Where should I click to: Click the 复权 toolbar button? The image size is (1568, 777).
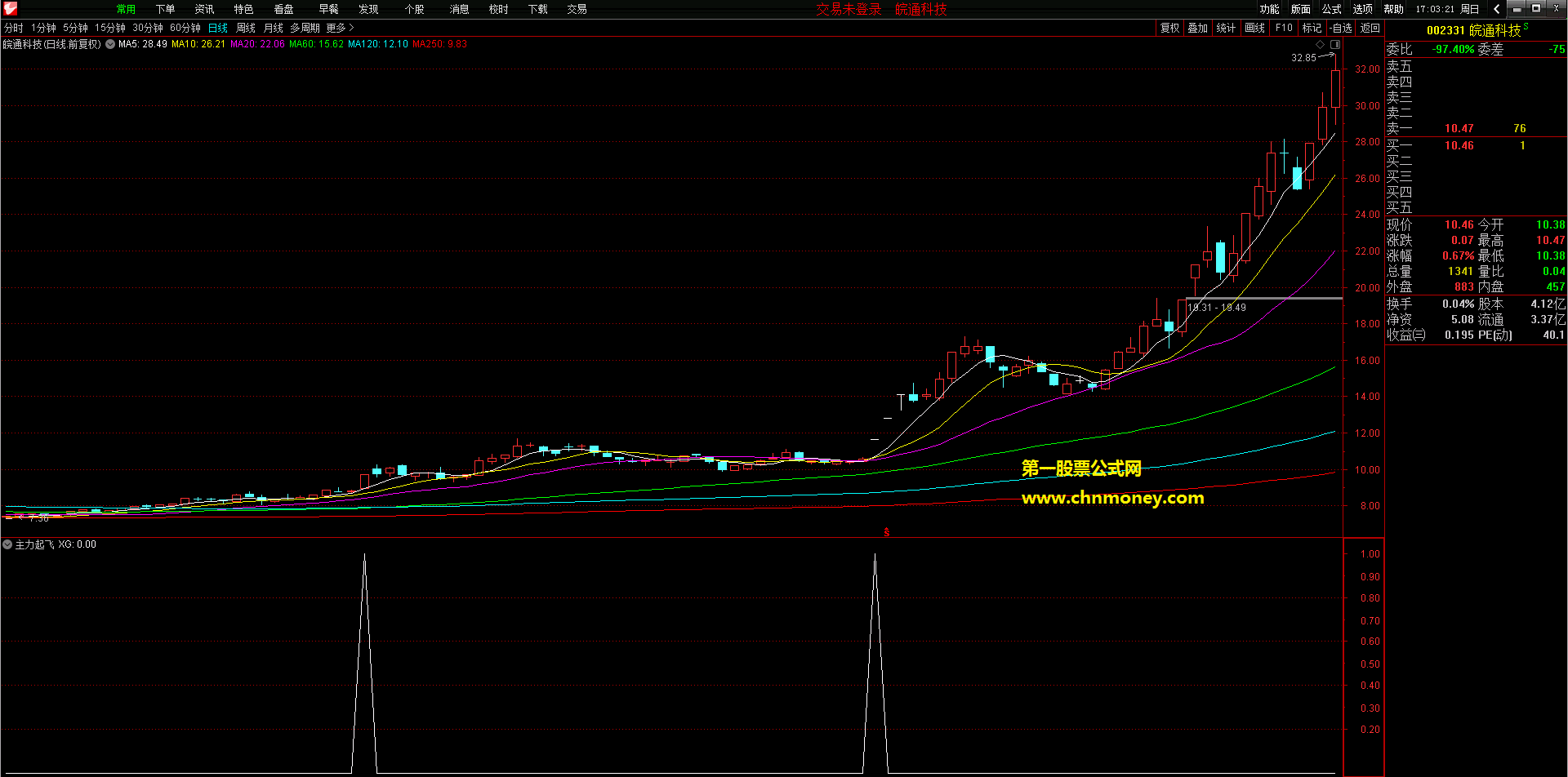pos(1169,28)
